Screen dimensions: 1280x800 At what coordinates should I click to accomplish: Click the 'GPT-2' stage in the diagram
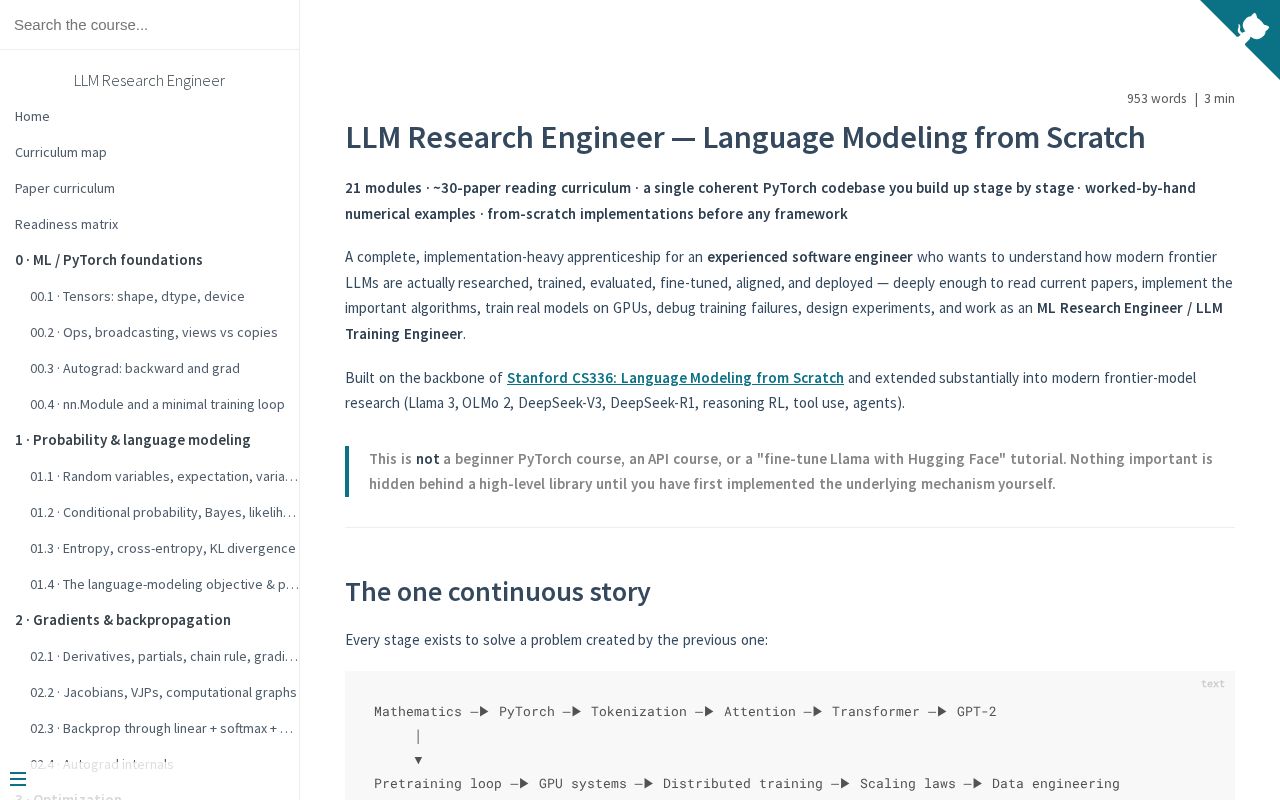click(x=976, y=711)
